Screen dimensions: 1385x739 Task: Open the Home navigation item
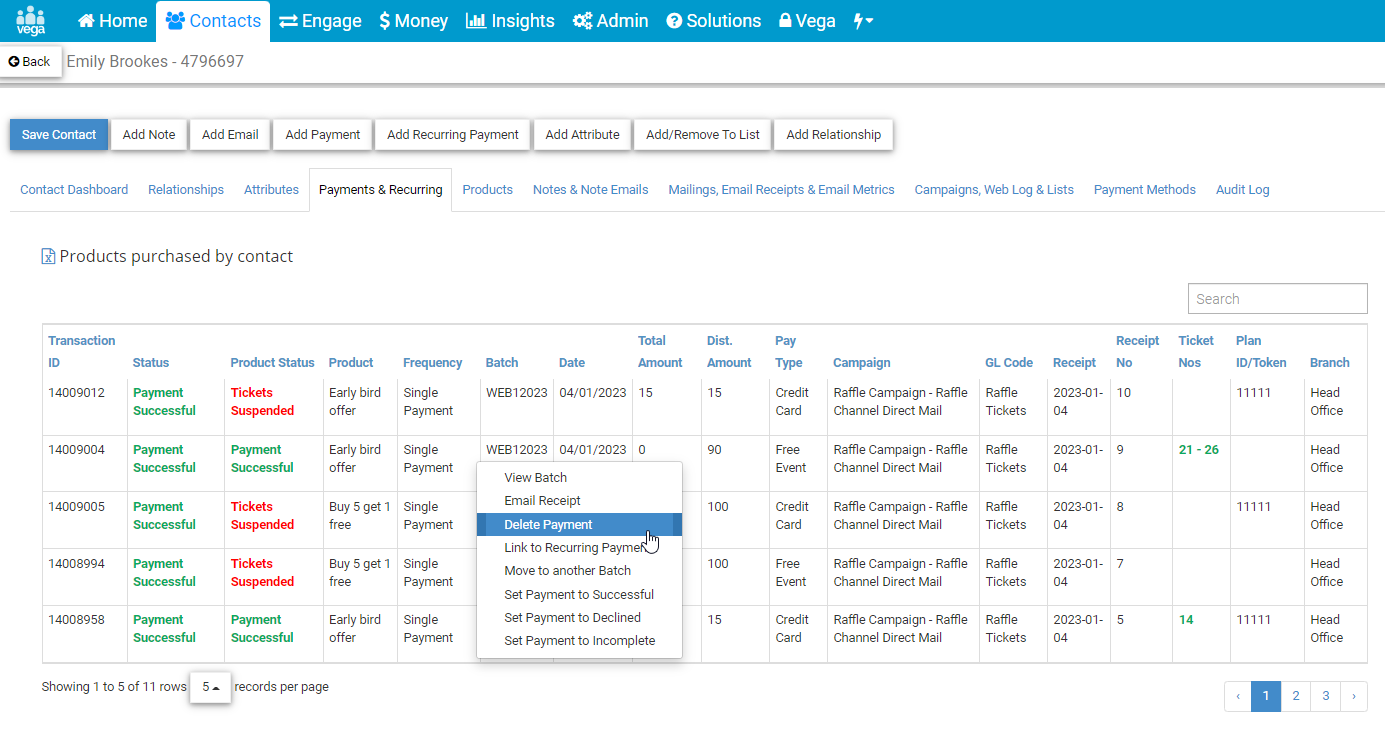pyautogui.click(x=112, y=21)
